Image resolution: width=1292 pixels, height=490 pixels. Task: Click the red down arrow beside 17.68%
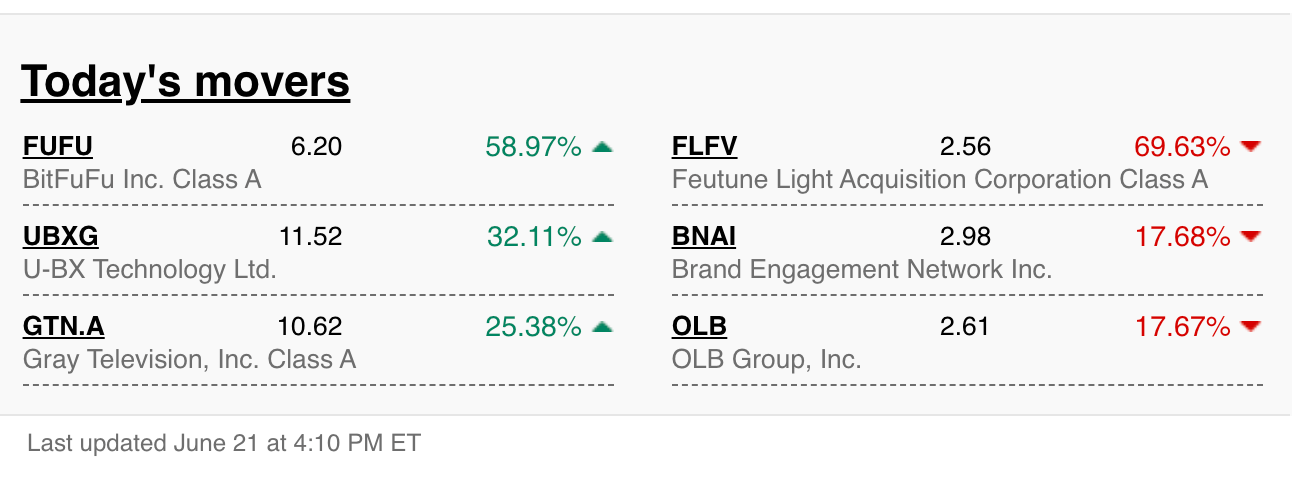1250,237
